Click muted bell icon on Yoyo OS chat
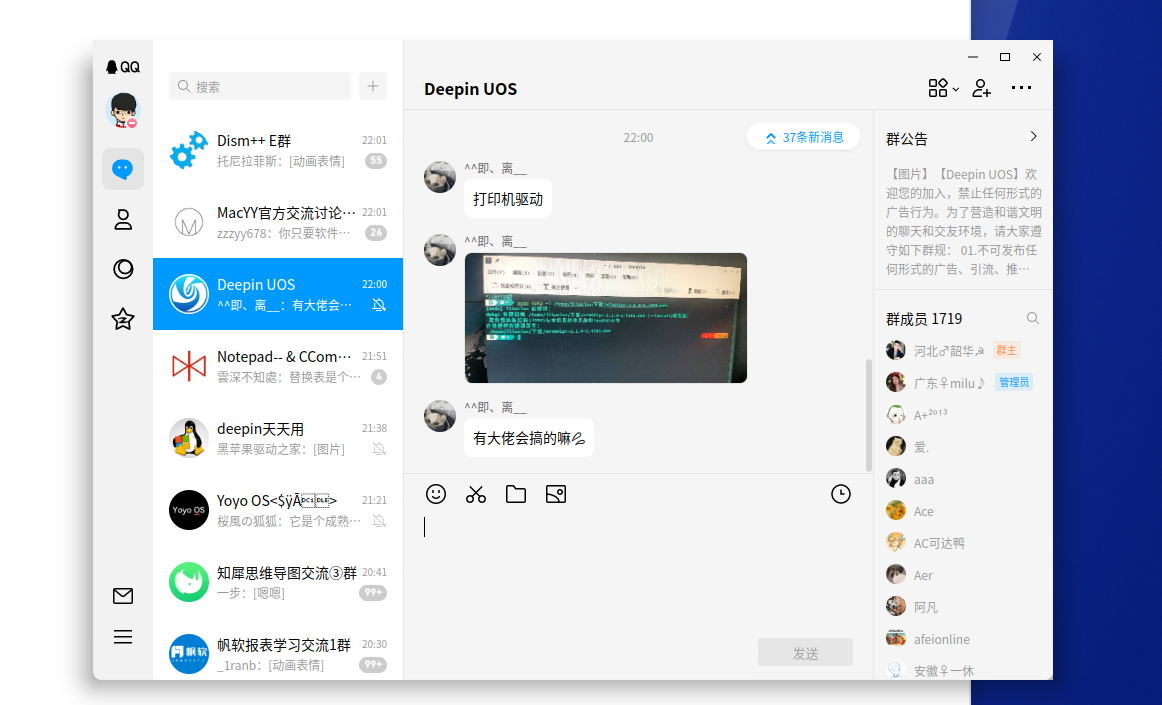This screenshot has height=705, width=1162. click(379, 520)
